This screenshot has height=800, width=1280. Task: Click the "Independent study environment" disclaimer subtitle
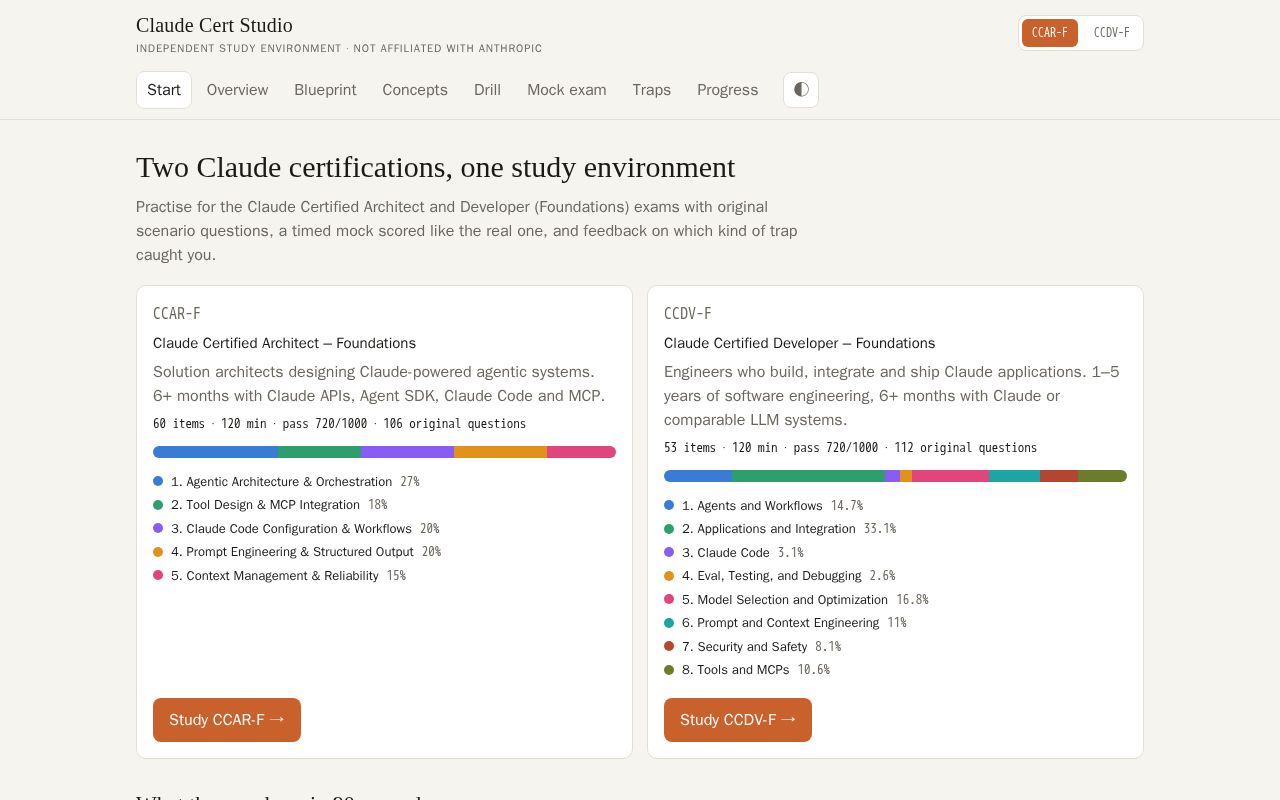coord(339,48)
